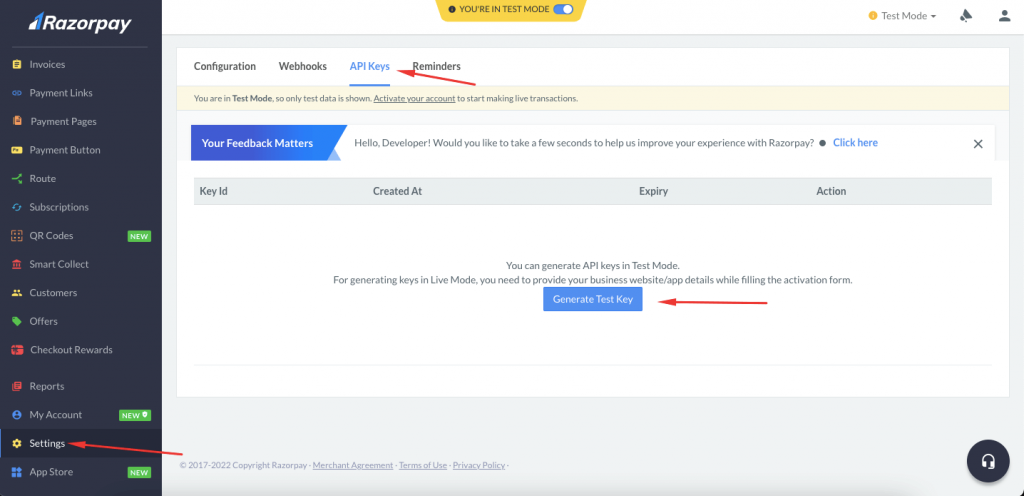Screen dimensions: 1024x496
Task: Open the Terms of Use link
Action: click(423, 465)
